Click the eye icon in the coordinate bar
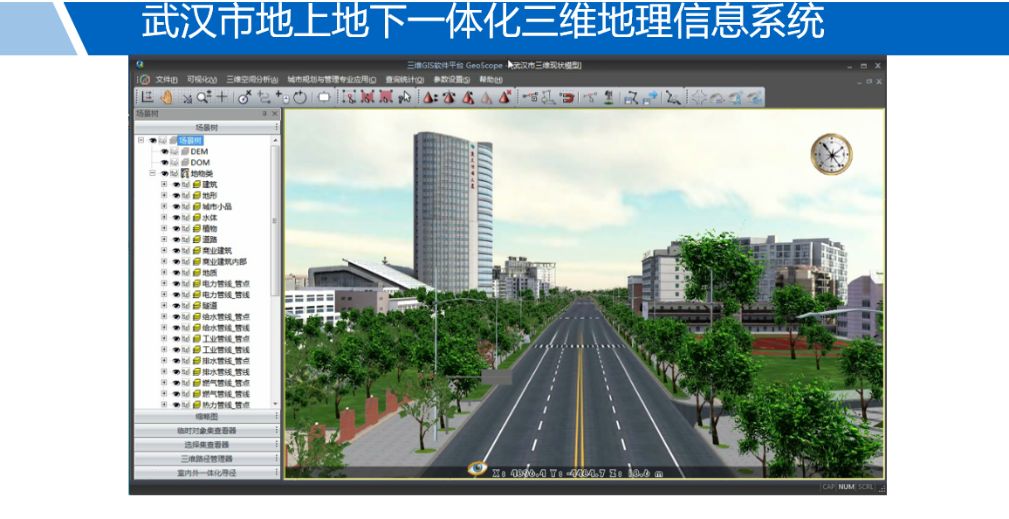The image size is (1009, 519). [x=477, y=468]
